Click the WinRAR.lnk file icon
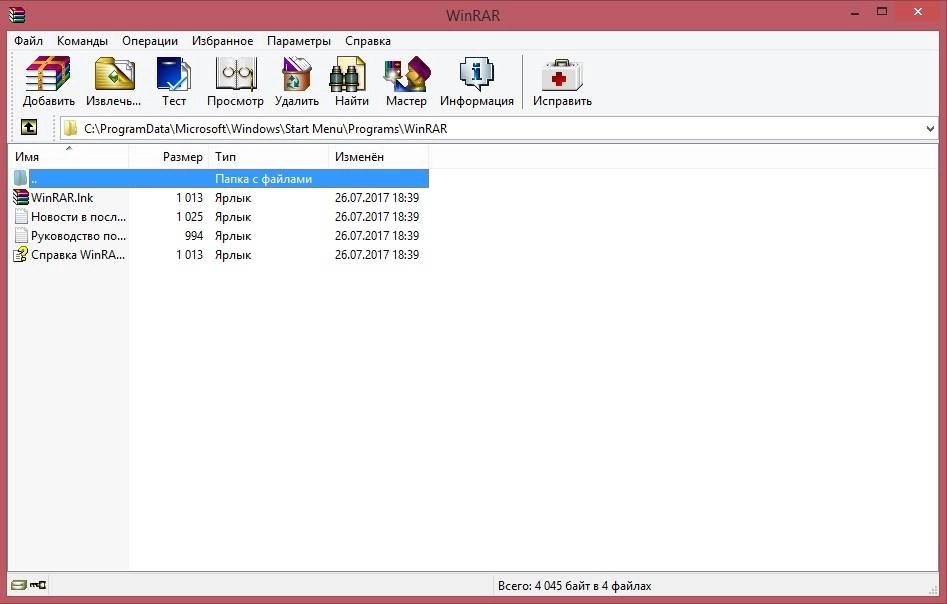Viewport: 947px width, 604px height. [x=21, y=198]
